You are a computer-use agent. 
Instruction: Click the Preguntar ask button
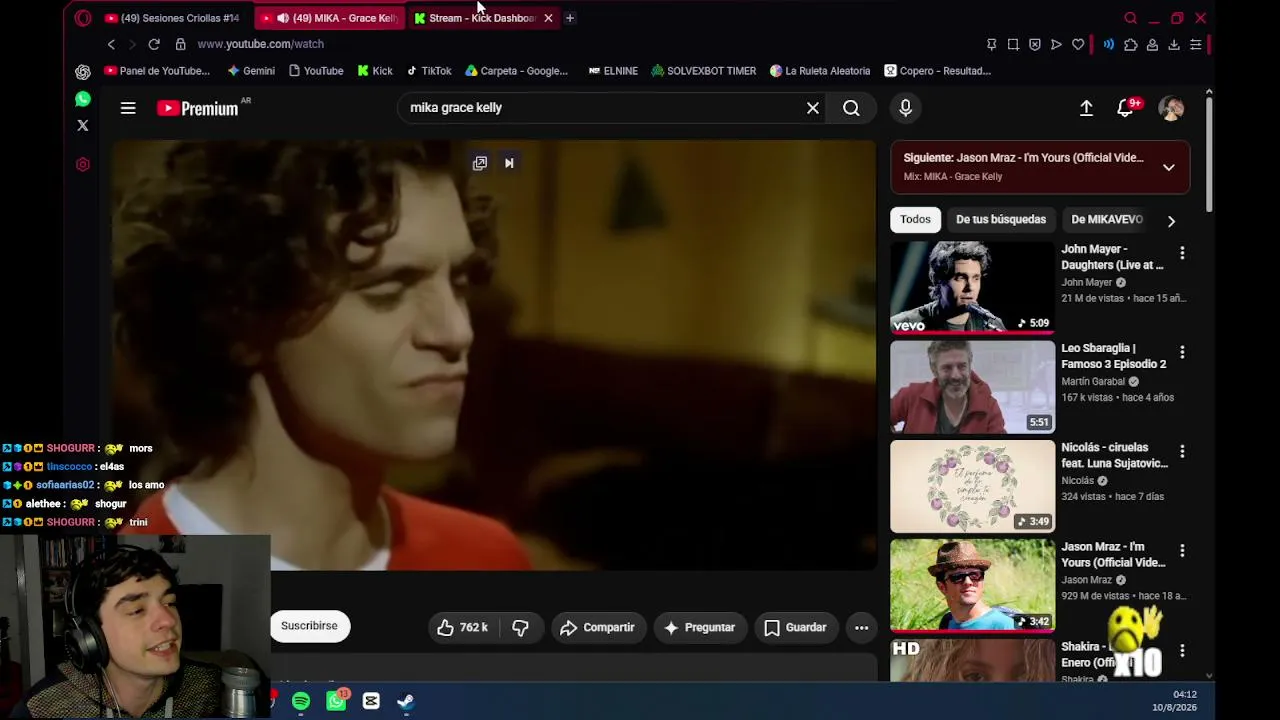pos(700,627)
